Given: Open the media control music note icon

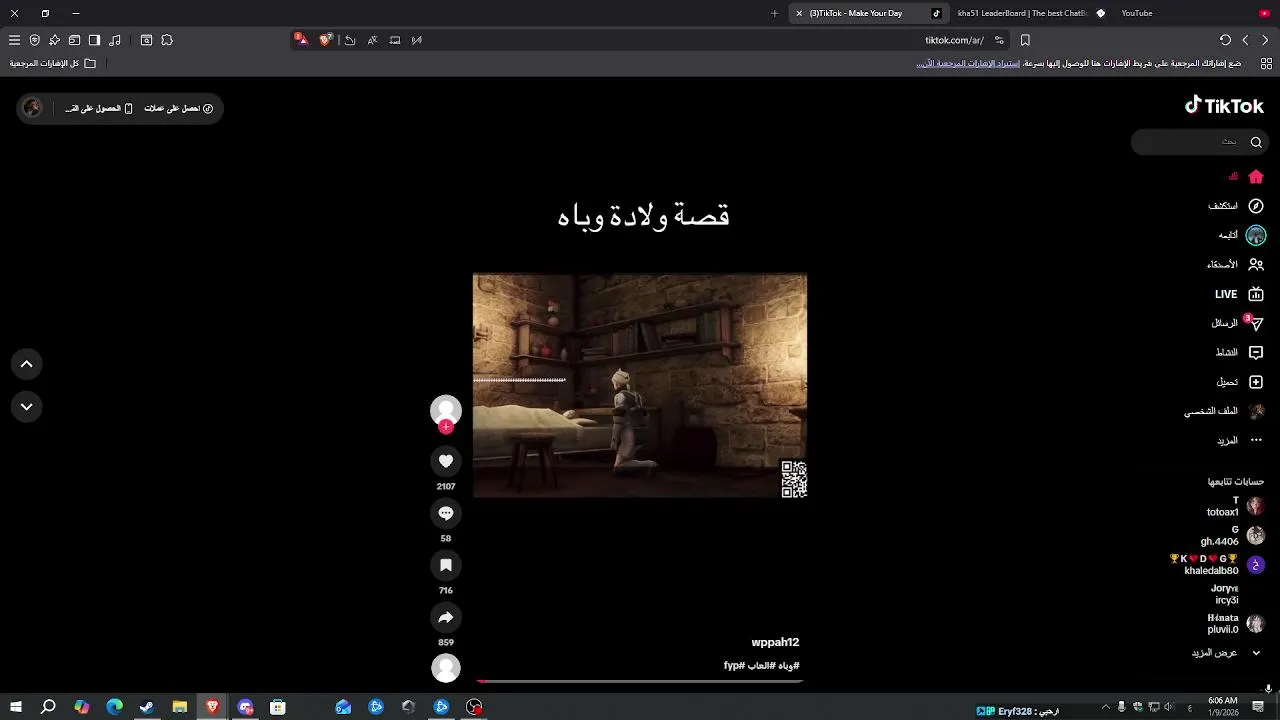Looking at the screenshot, I should click(x=115, y=40).
